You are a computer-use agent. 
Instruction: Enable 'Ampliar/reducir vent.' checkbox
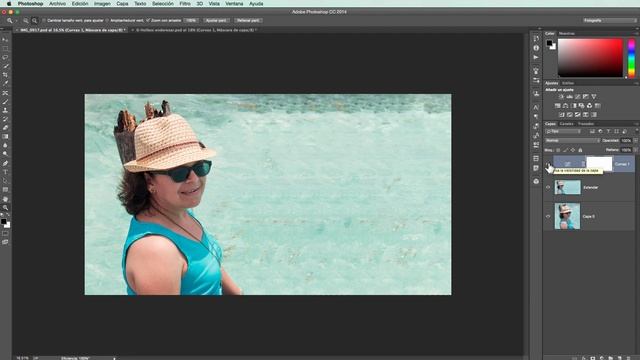click(107, 20)
